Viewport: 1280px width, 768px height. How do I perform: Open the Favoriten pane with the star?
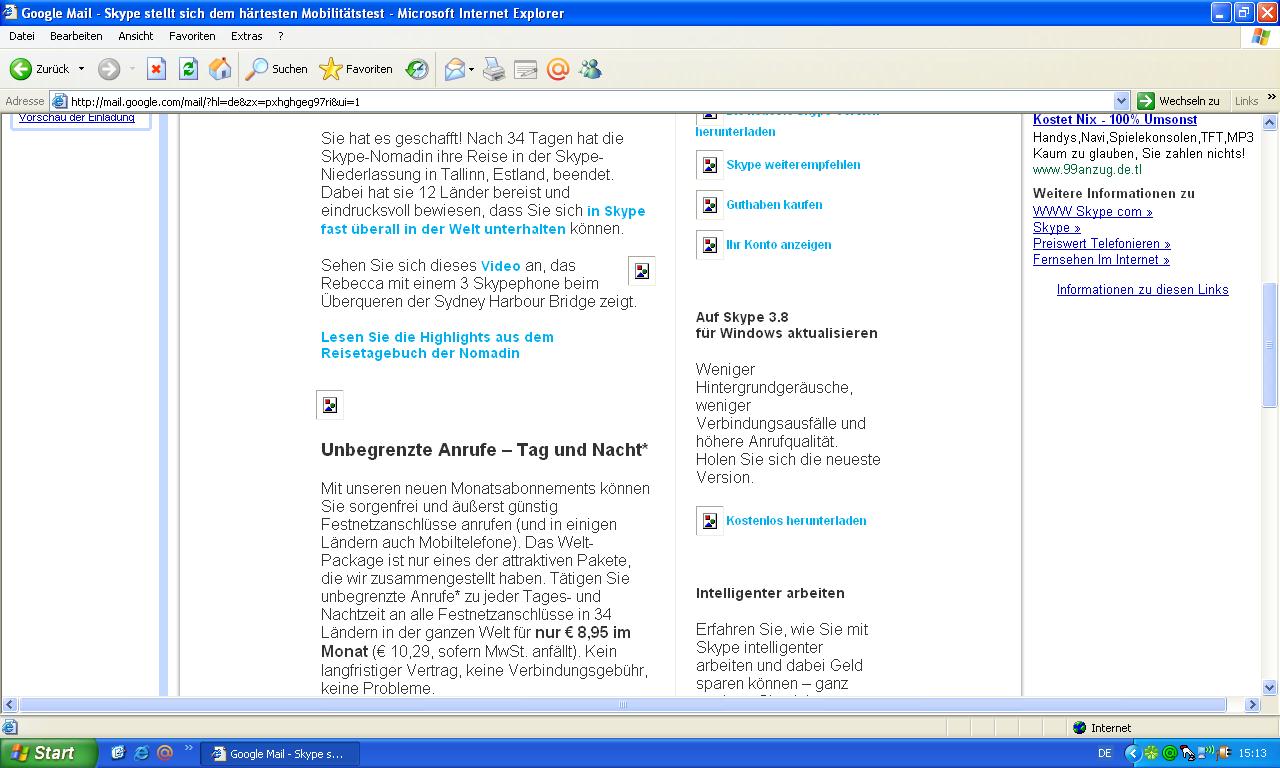[356, 69]
